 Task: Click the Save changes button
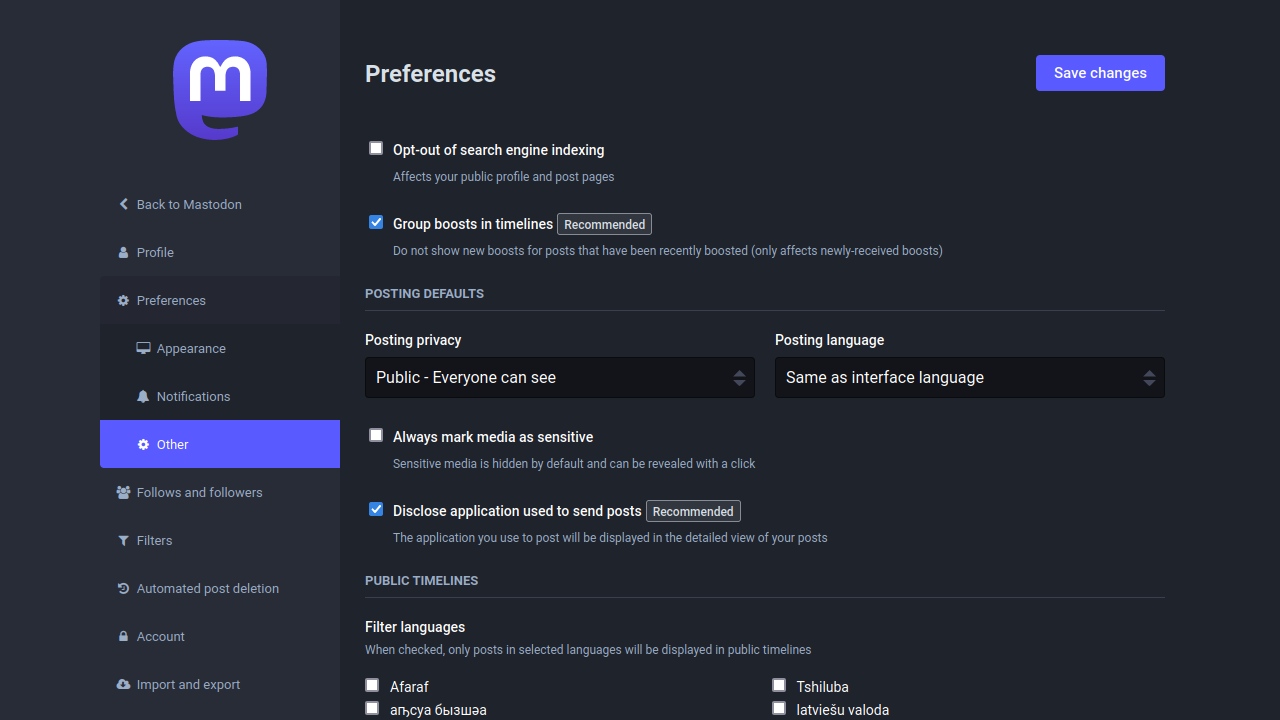tap(1100, 72)
